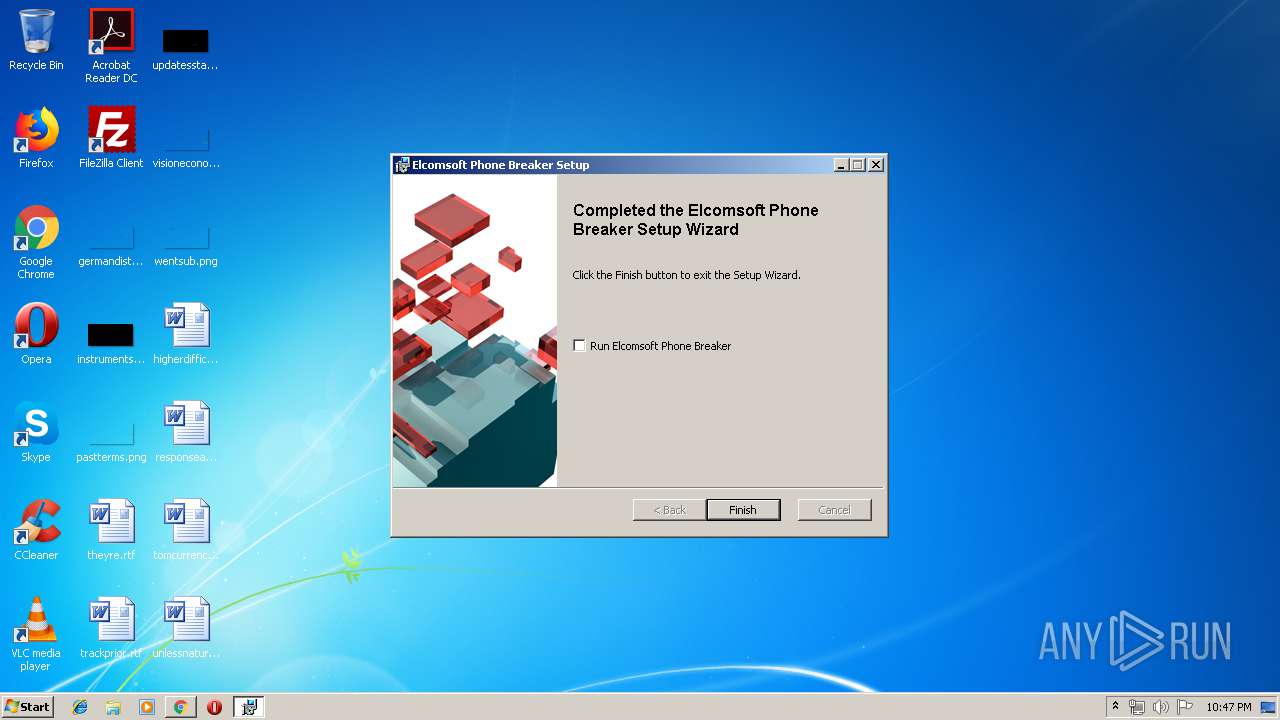Open the Action Center flag icon

point(1185,707)
